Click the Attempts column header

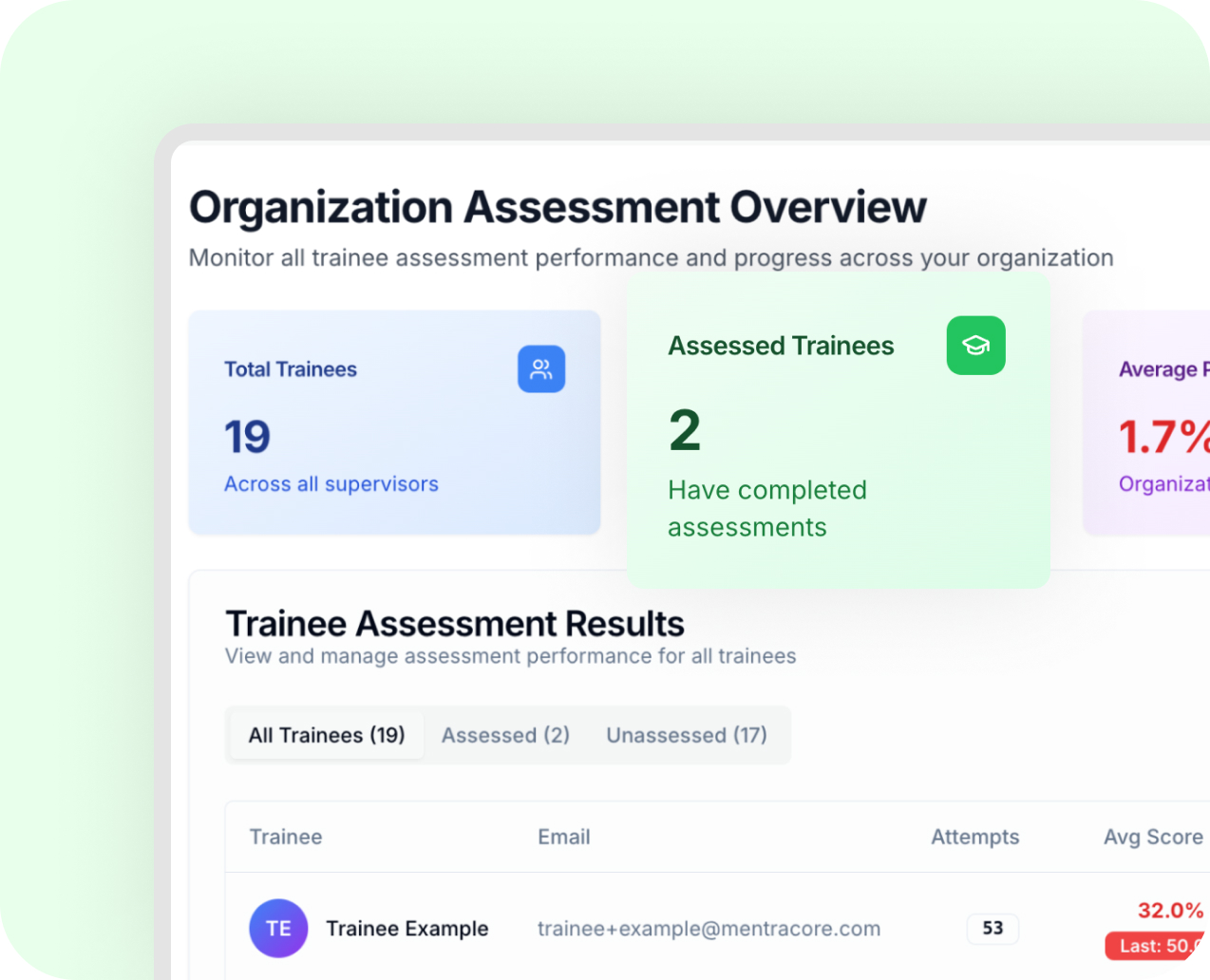(x=975, y=838)
